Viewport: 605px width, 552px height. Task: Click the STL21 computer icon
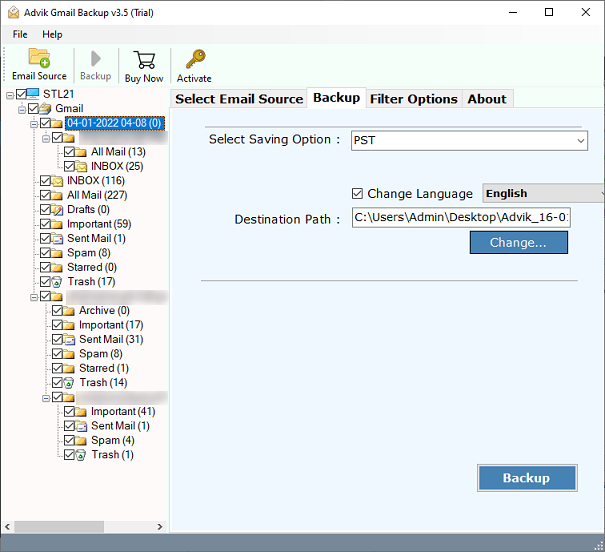pos(33,94)
